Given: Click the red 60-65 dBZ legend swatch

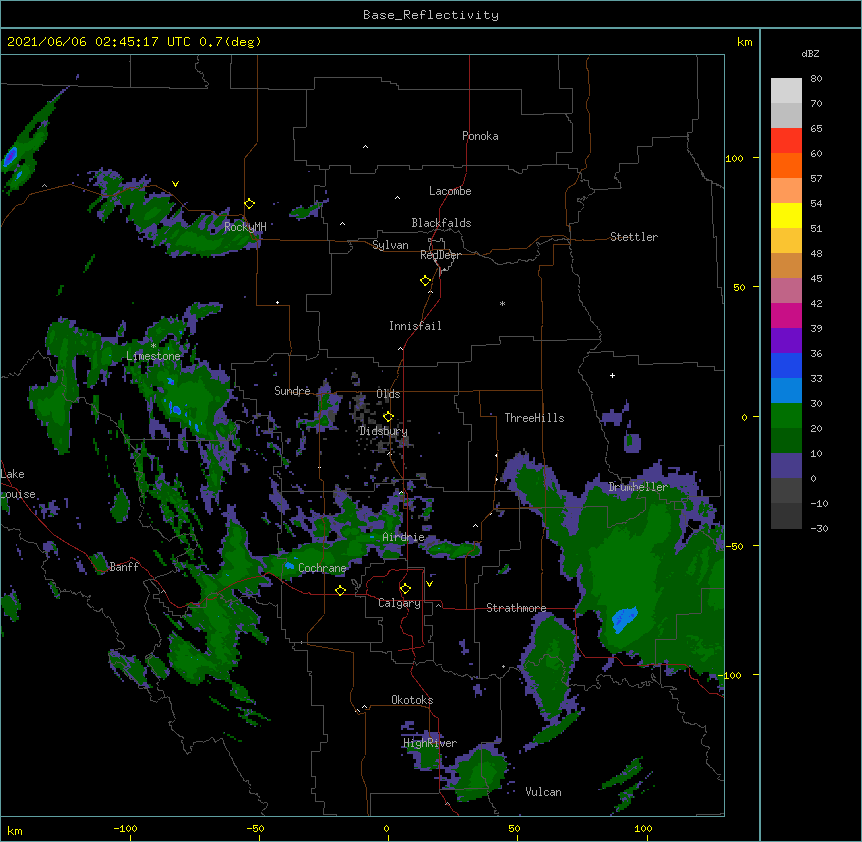Looking at the screenshot, I should point(786,141).
